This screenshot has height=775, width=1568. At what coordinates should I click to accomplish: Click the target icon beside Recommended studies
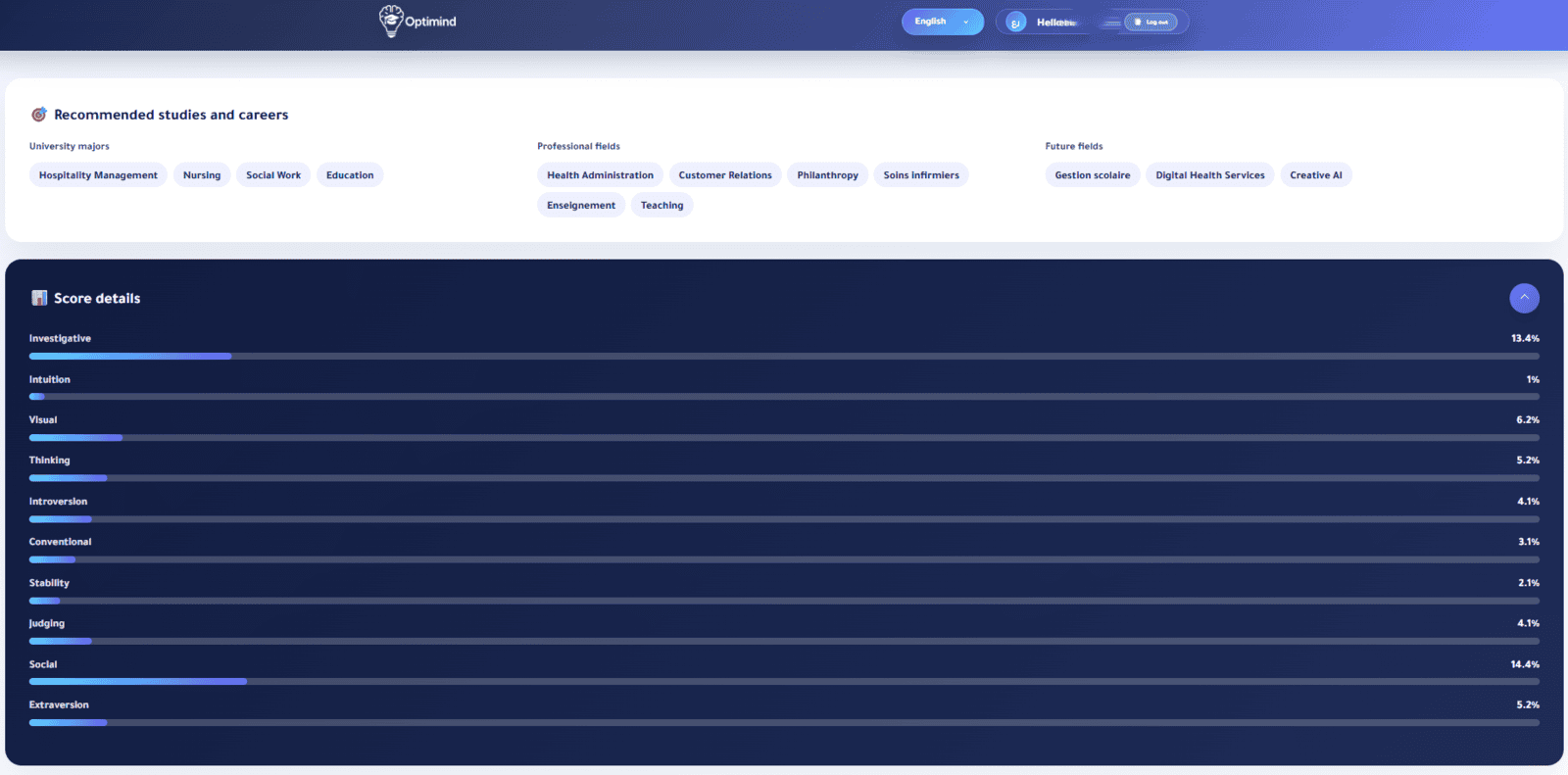click(x=39, y=115)
